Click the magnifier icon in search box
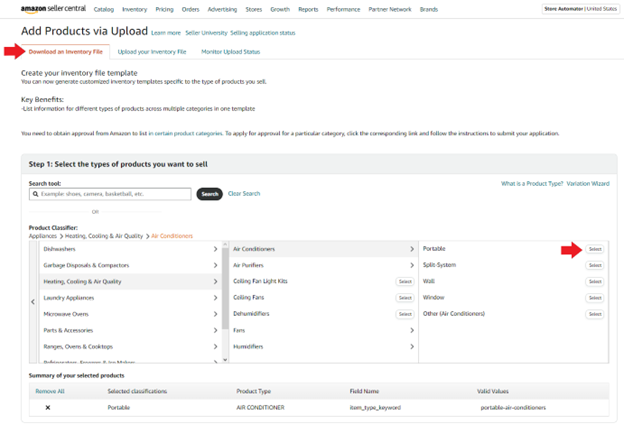Image resolution: width=624 pixels, height=424 pixels. 36,194
